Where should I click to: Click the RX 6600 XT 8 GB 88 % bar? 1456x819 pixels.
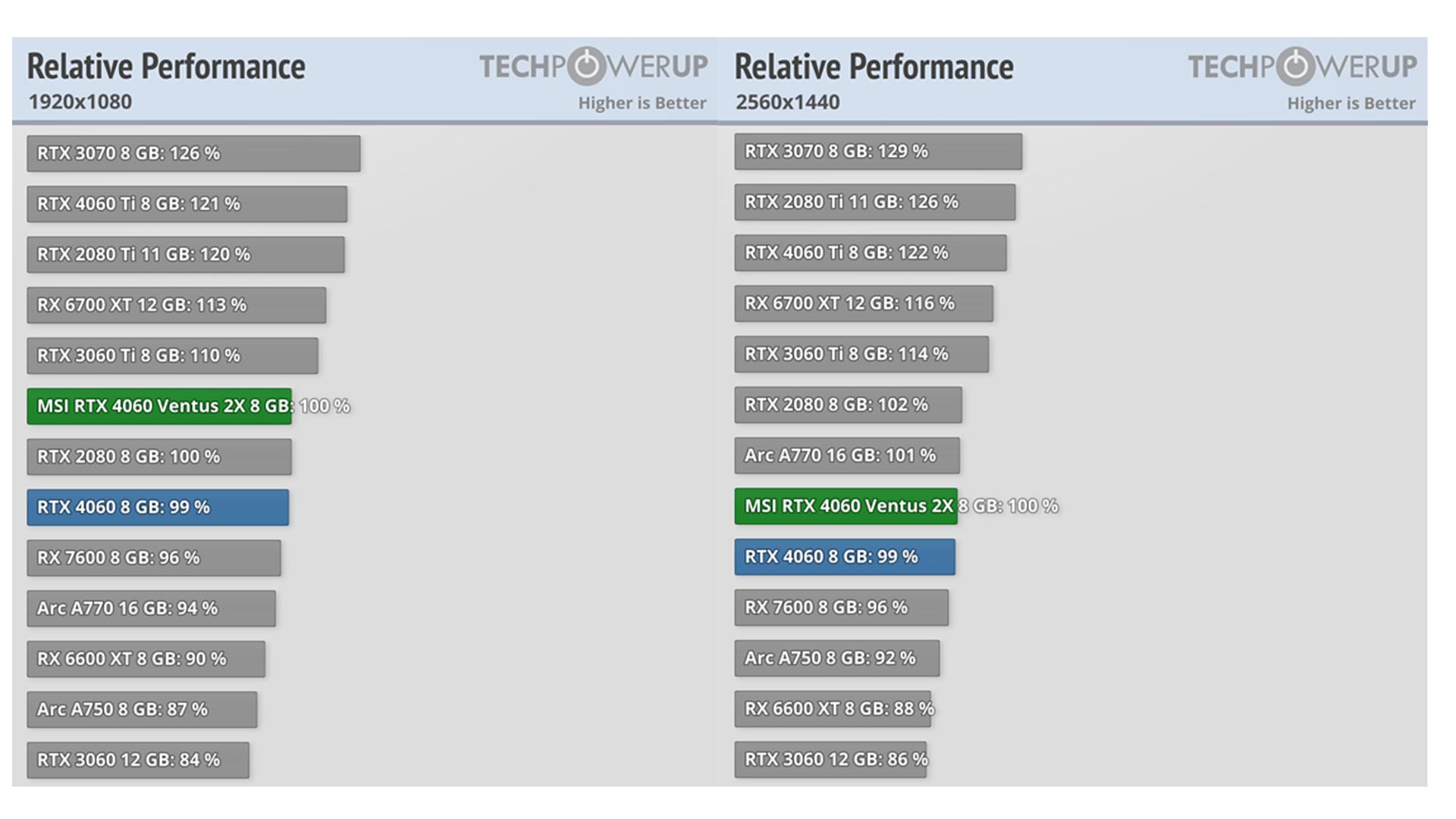coord(832,709)
